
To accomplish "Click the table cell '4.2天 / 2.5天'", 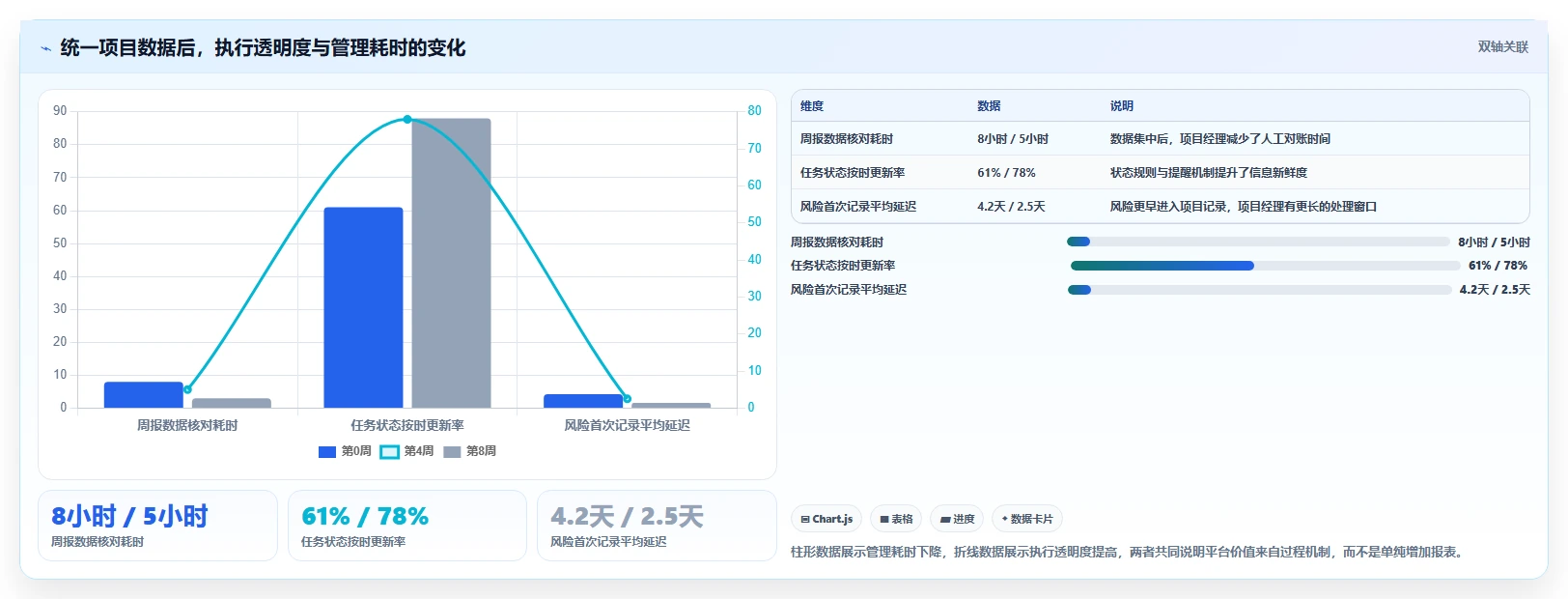I will pyautogui.click(x=1011, y=207).
